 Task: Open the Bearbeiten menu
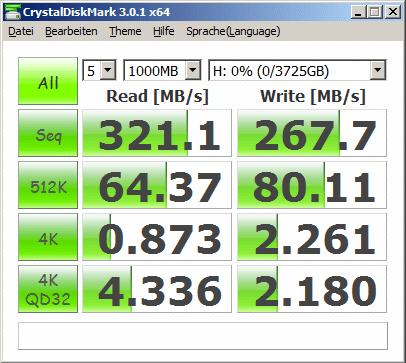coord(71,31)
